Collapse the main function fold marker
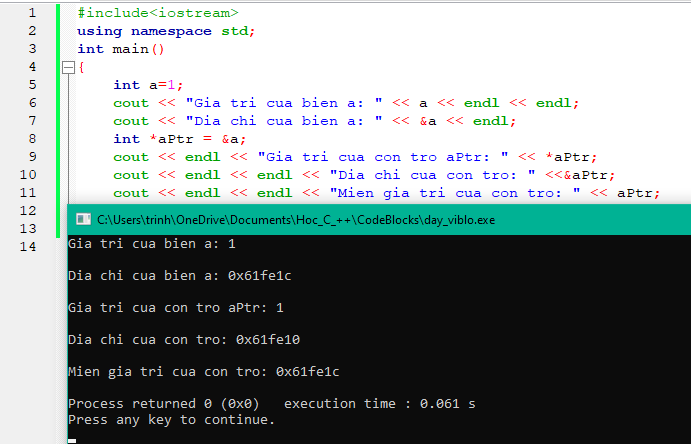 click(68, 68)
